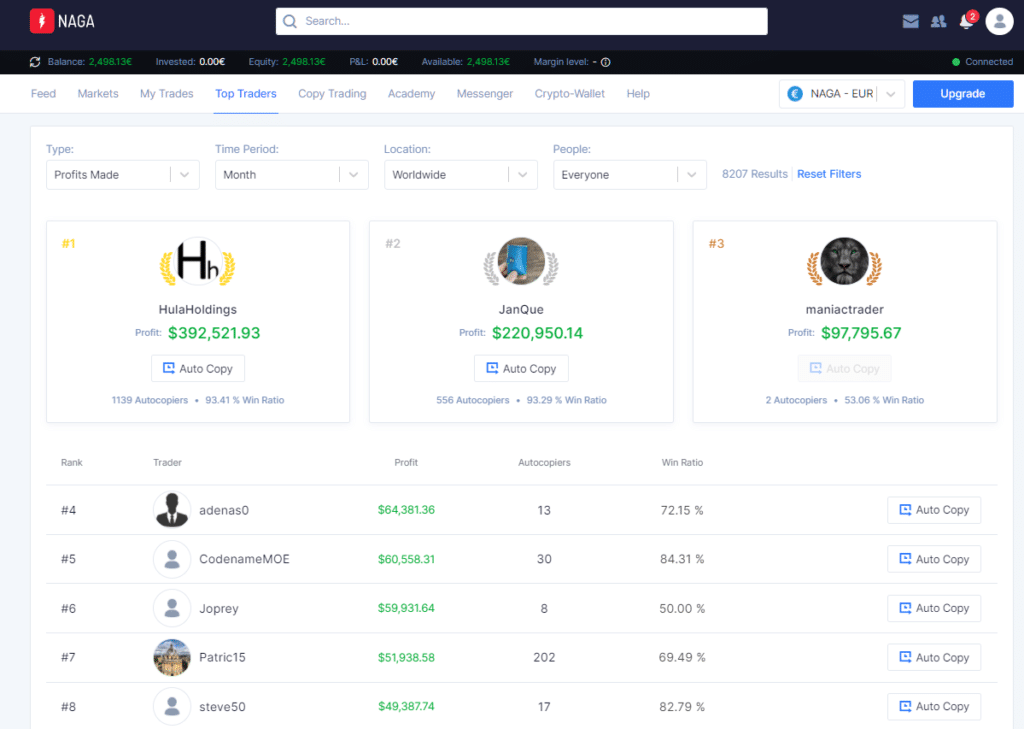
Task: Click the $51,938.58 profit value
Action: [x=406, y=657]
